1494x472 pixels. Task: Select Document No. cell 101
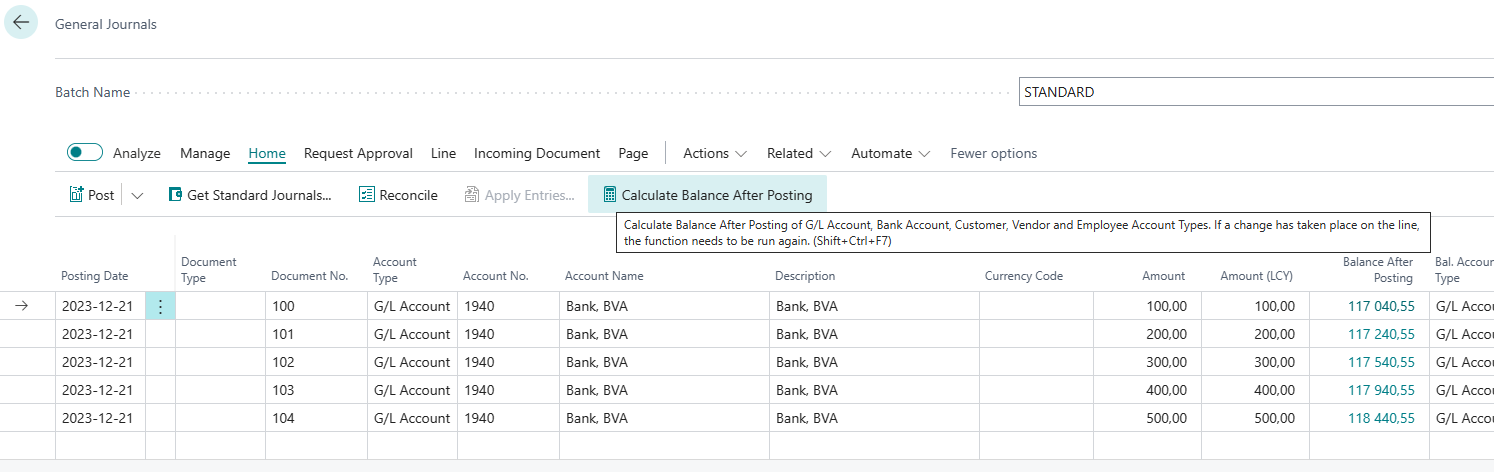click(x=316, y=334)
